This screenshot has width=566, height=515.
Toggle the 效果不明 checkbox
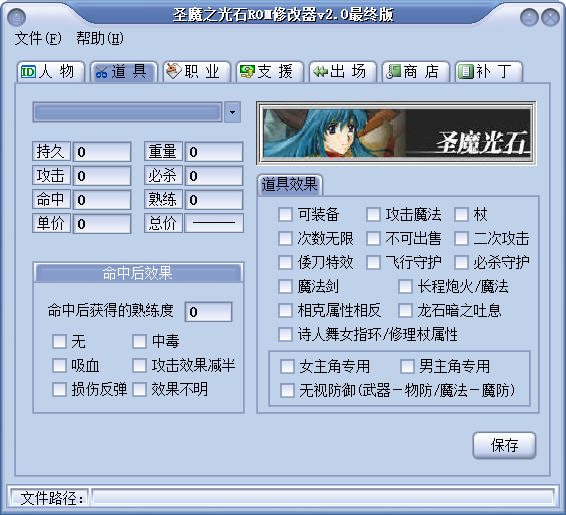pyautogui.click(x=139, y=389)
